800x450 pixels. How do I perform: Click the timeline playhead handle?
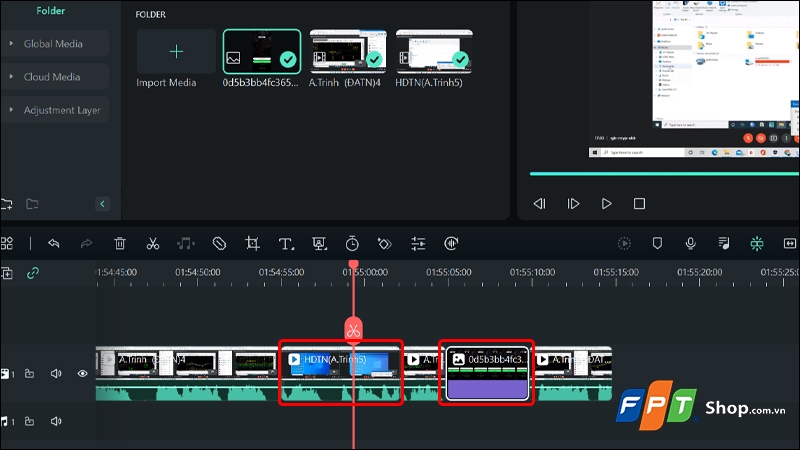tap(354, 264)
